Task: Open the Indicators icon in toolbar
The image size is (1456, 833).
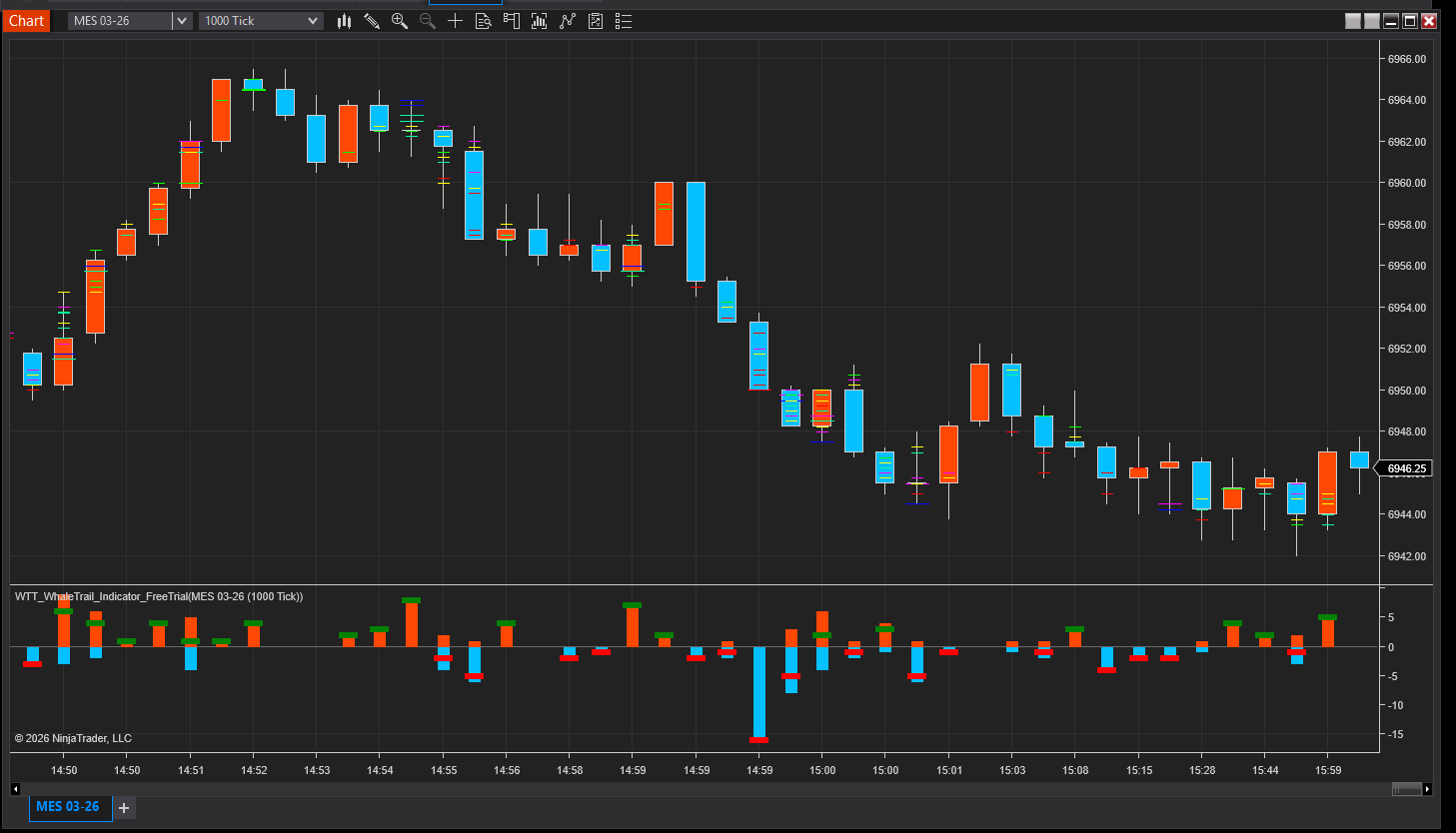Action: pos(568,21)
